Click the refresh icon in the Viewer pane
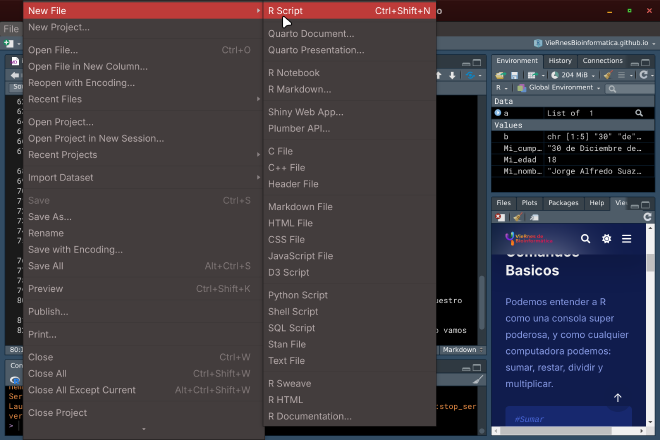The height and width of the screenshot is (440, 660). click(x=648, y=217)
